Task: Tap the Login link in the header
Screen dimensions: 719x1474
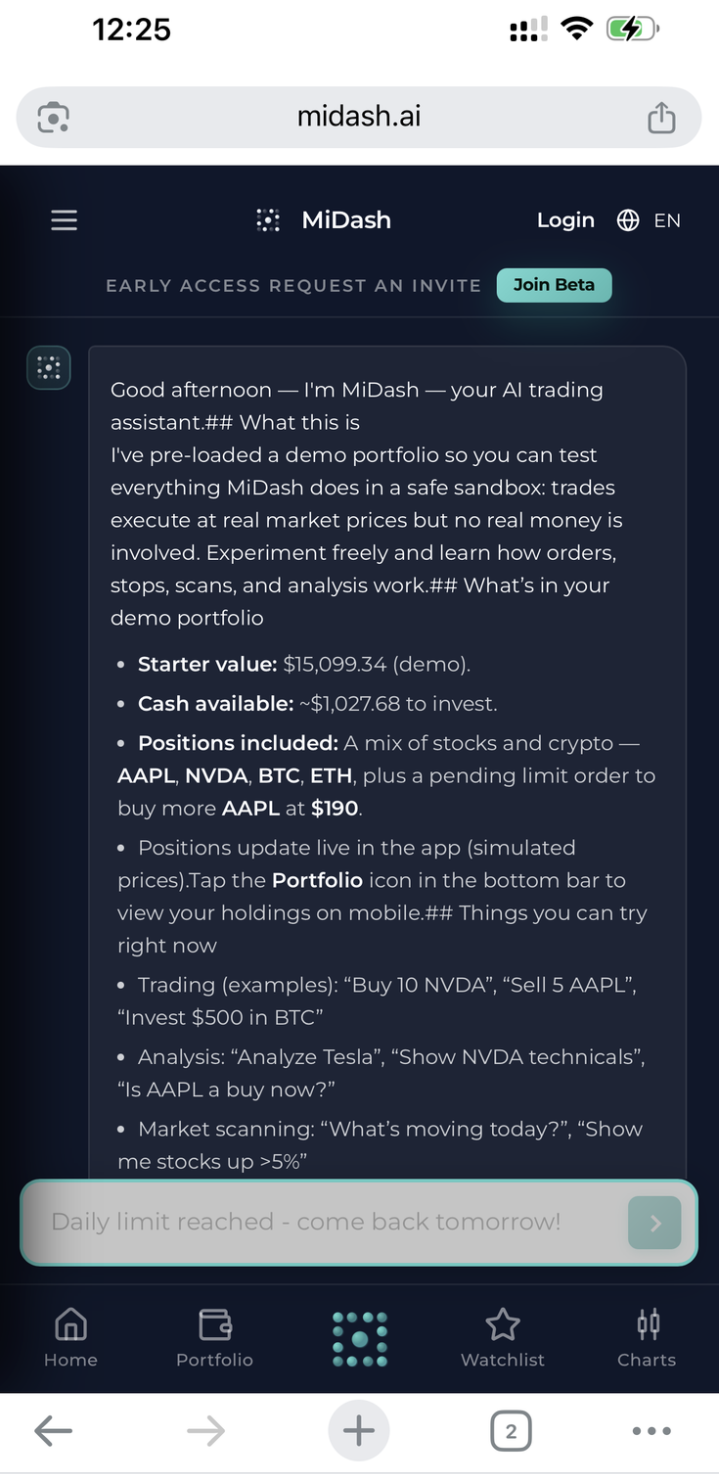Action: click(565, 220)
